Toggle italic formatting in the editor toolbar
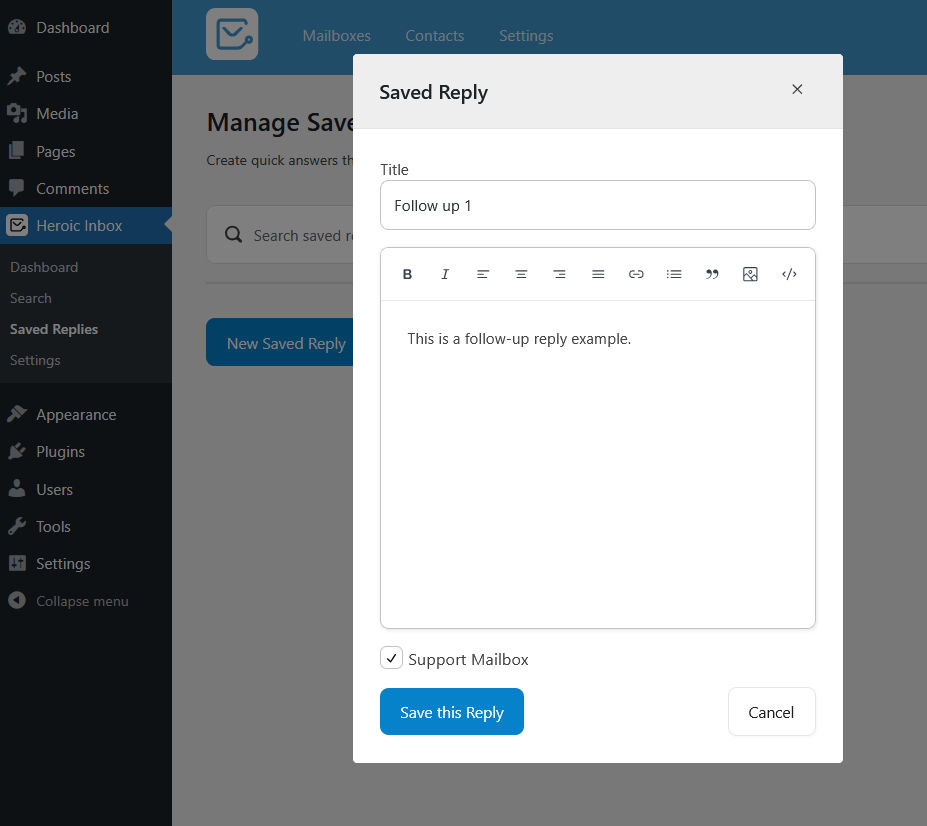Viewport: 927px width, 826px height. 445,274
